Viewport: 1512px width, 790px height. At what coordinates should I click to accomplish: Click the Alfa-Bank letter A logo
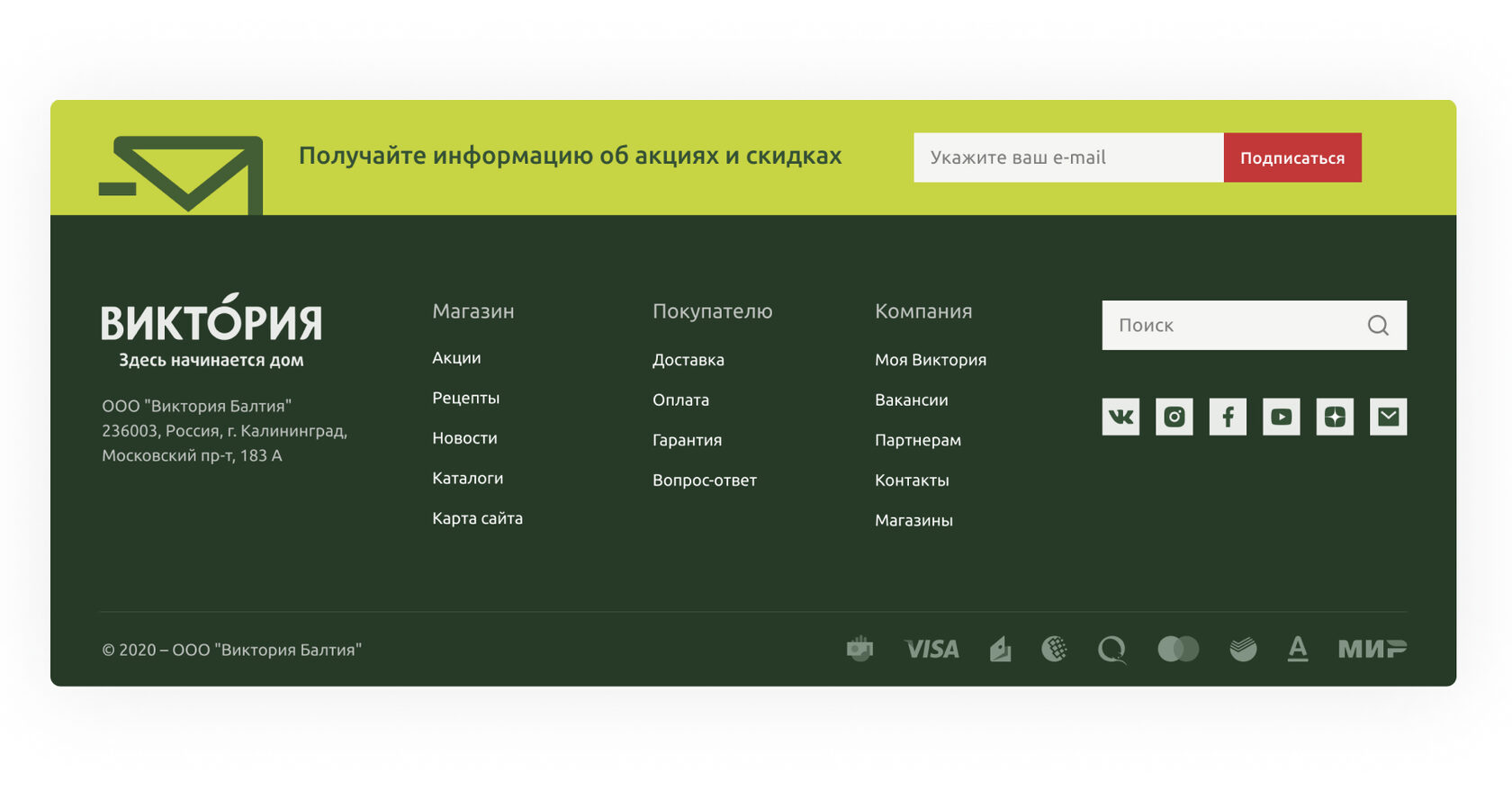1298,649
